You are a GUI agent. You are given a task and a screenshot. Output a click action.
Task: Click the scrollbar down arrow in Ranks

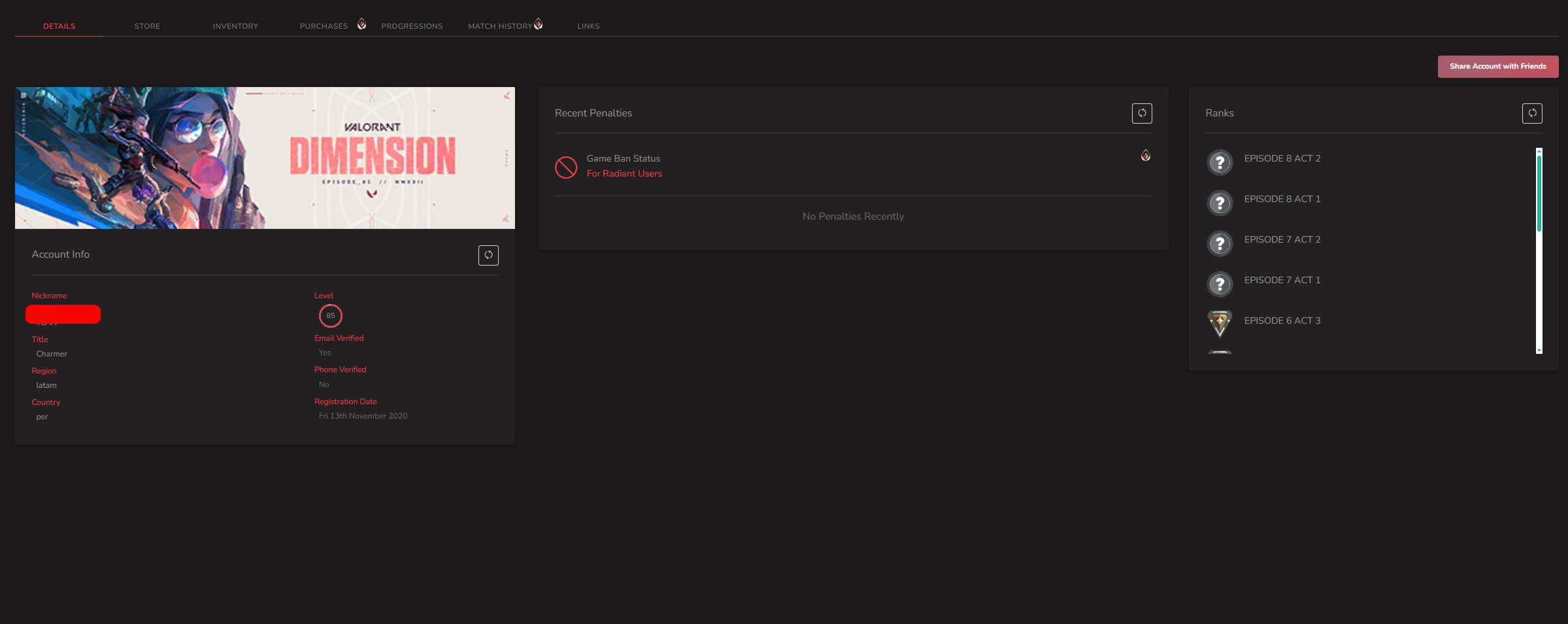[x=1539, y=351]
